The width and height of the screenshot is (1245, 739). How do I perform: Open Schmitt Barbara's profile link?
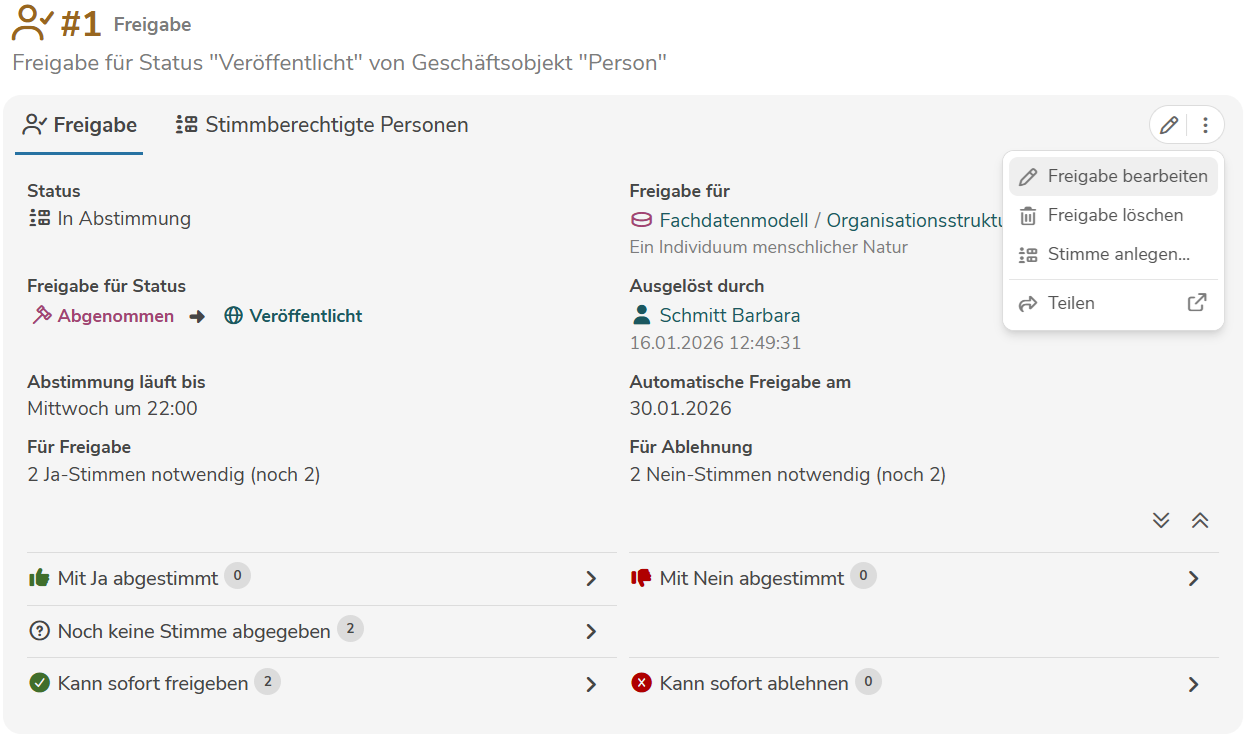[x=729, y=314]
